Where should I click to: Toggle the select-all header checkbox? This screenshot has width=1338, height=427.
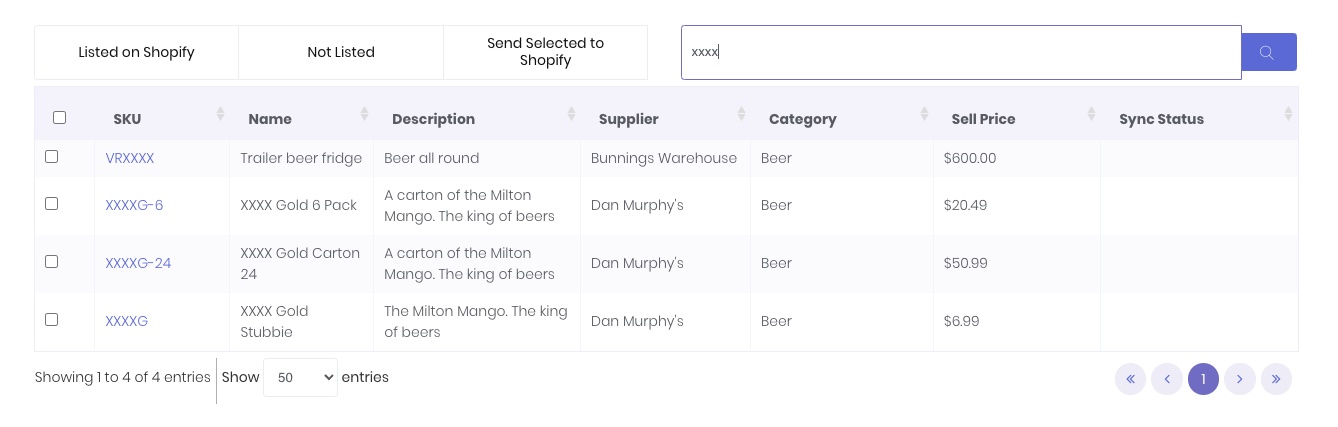coord(59,118)
